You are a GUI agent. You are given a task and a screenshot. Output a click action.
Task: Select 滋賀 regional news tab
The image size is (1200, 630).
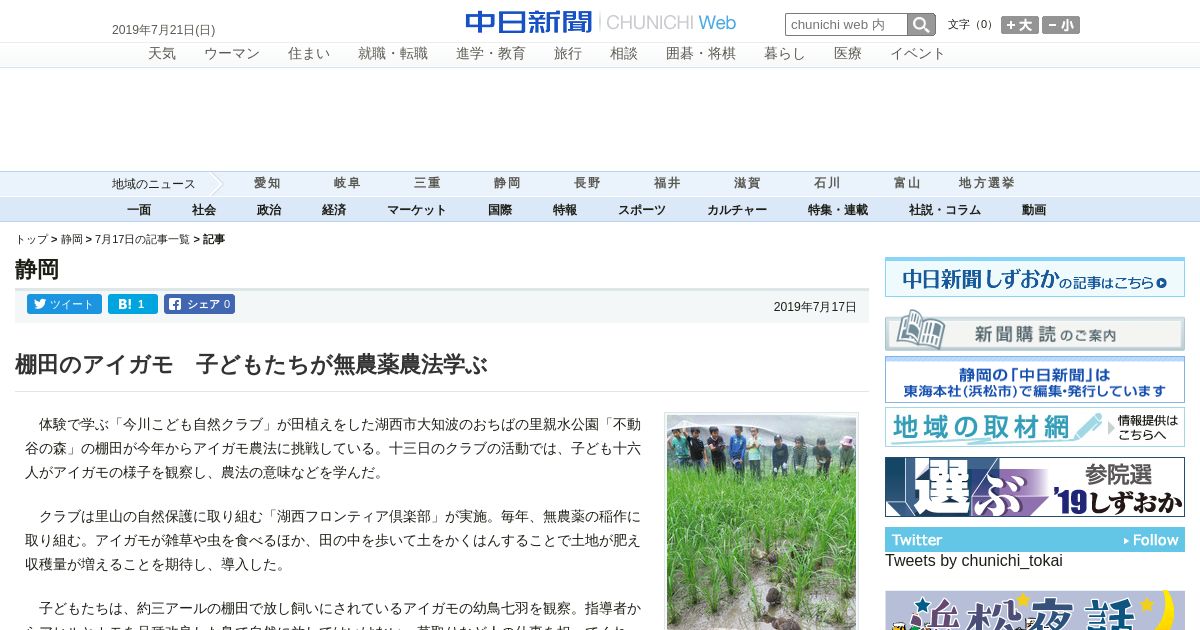747,183
